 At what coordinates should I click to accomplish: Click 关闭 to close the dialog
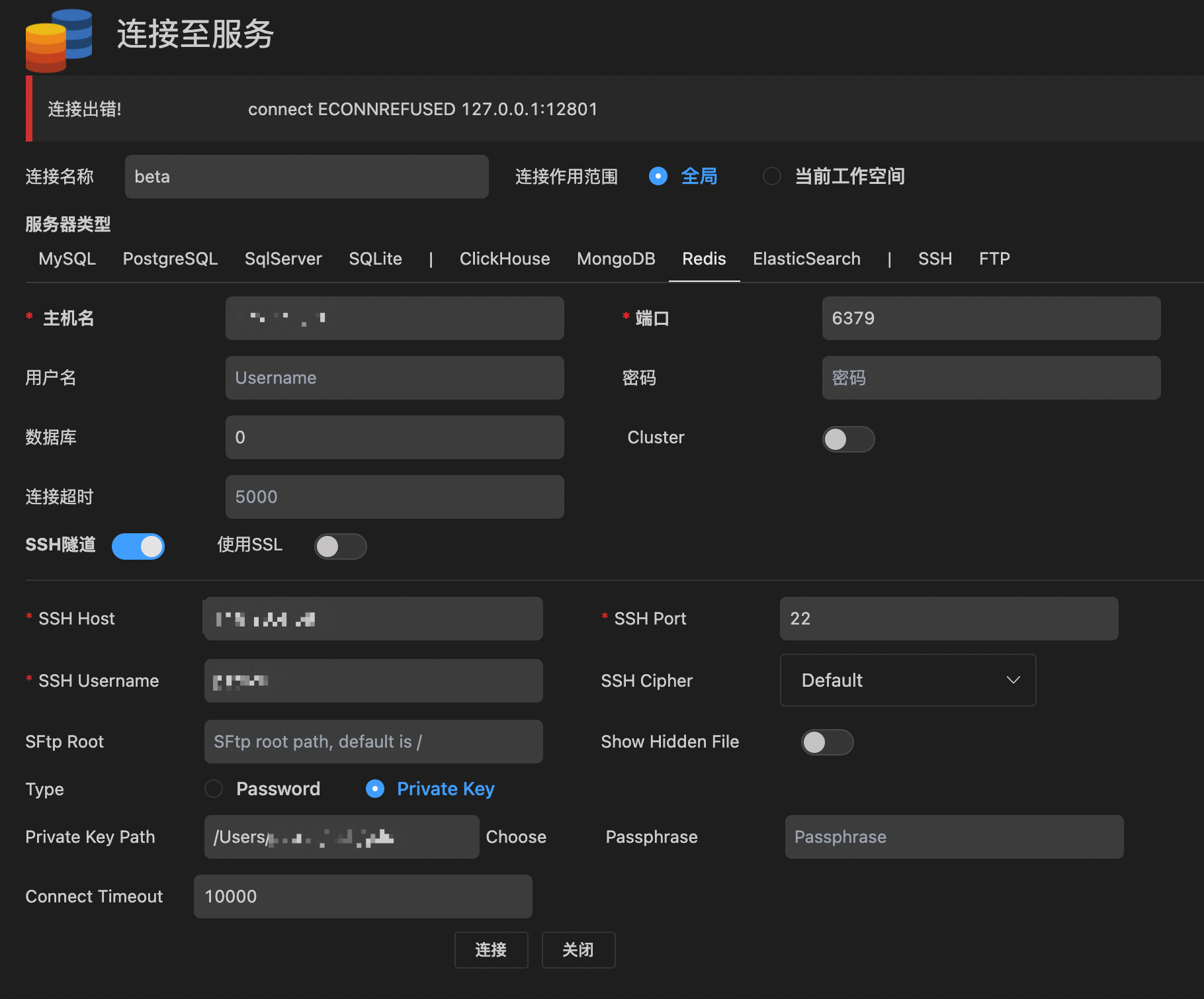[x=578, y=949]
